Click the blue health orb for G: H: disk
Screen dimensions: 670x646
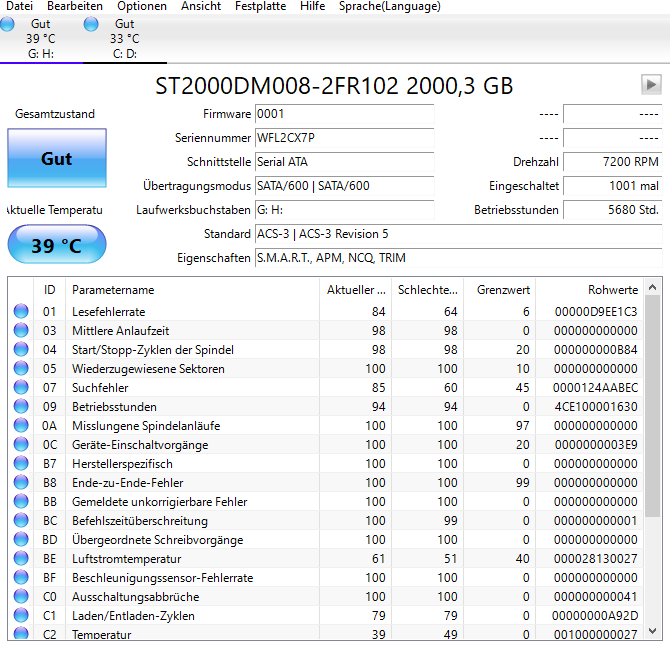tap(7, 24)
